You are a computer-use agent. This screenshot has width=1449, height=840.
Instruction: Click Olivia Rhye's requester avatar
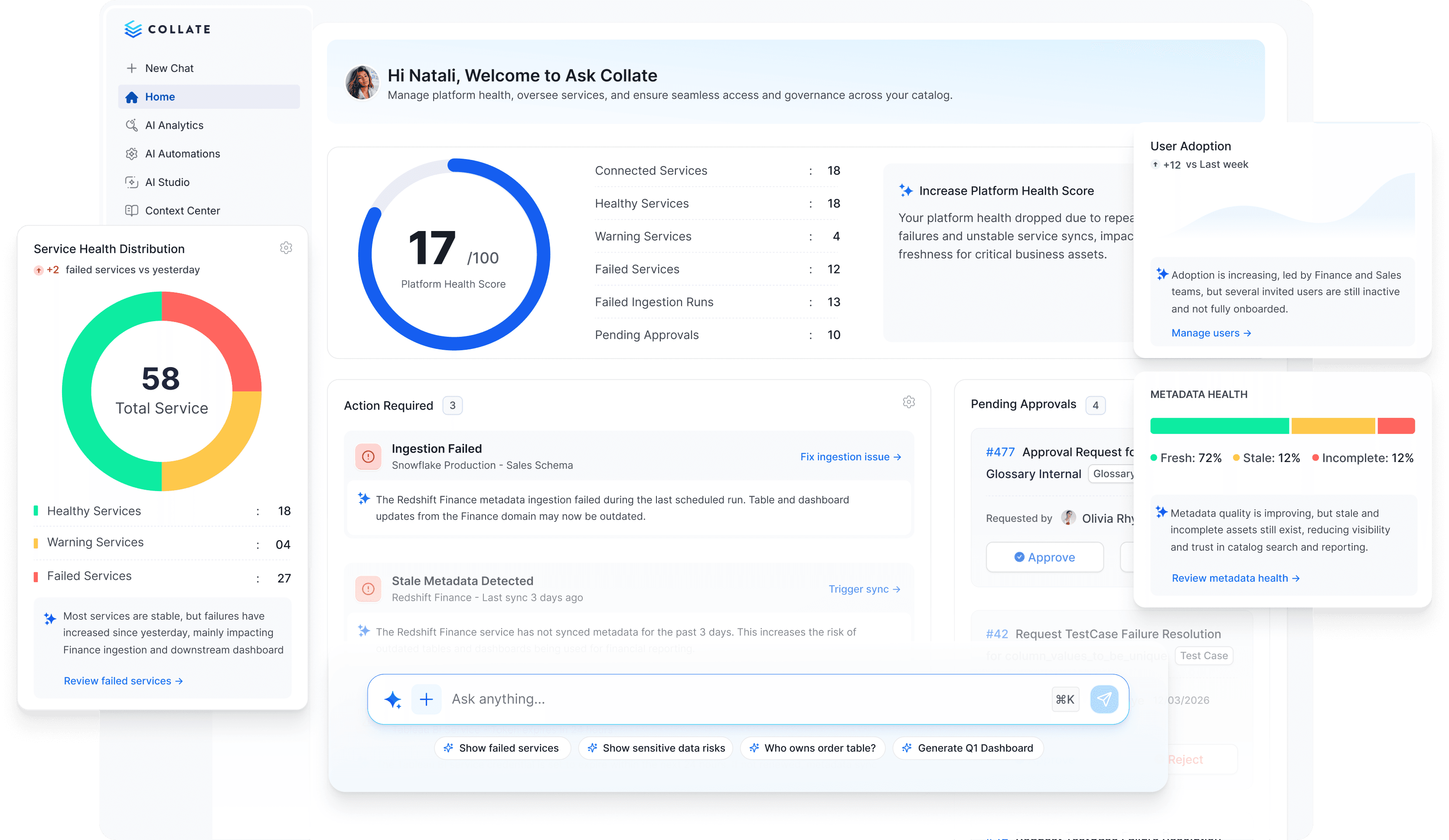pos(1068,518)
